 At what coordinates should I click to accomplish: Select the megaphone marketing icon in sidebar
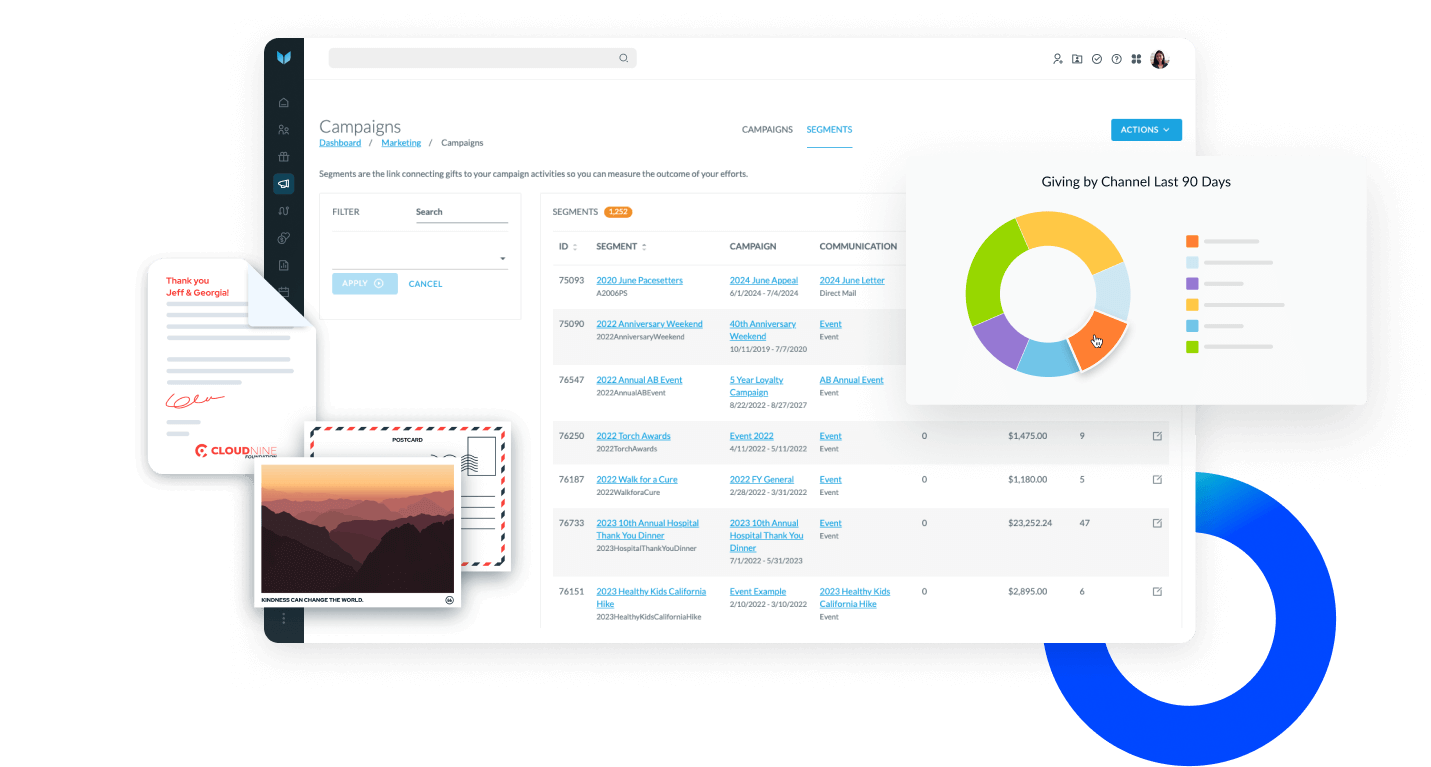point(284,184)
